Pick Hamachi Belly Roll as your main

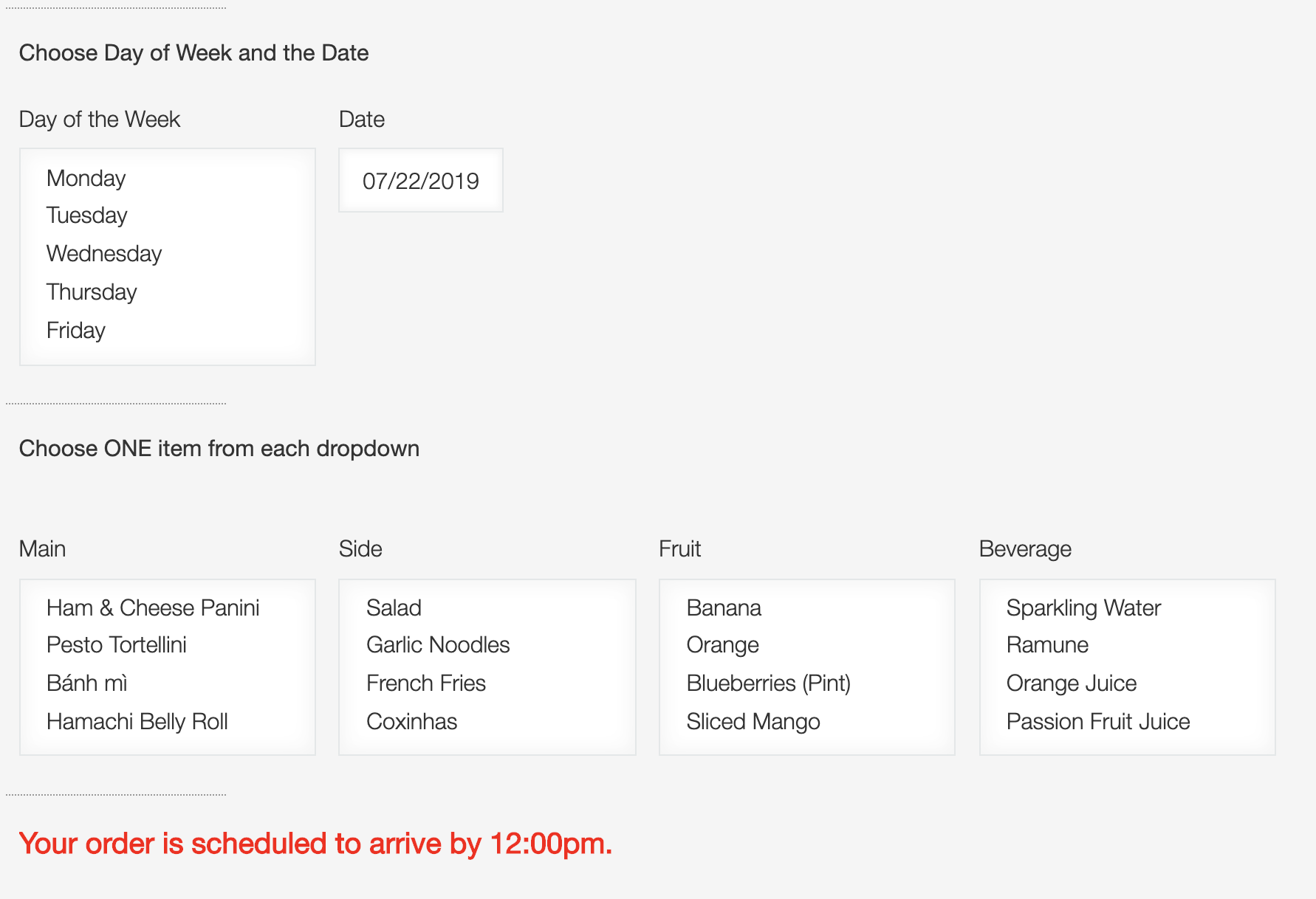pos(137,721)
